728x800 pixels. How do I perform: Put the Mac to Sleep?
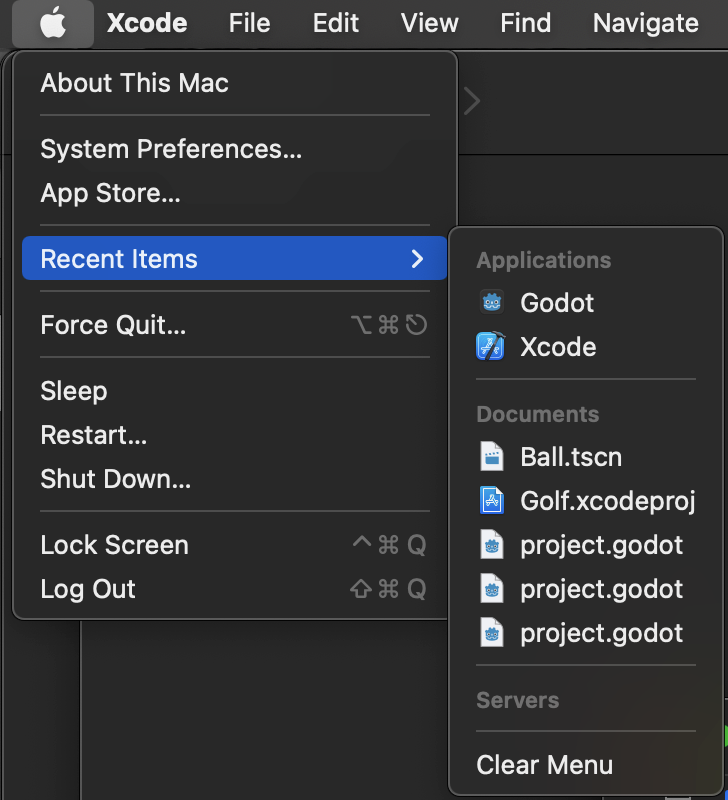[x=73, y=391]
